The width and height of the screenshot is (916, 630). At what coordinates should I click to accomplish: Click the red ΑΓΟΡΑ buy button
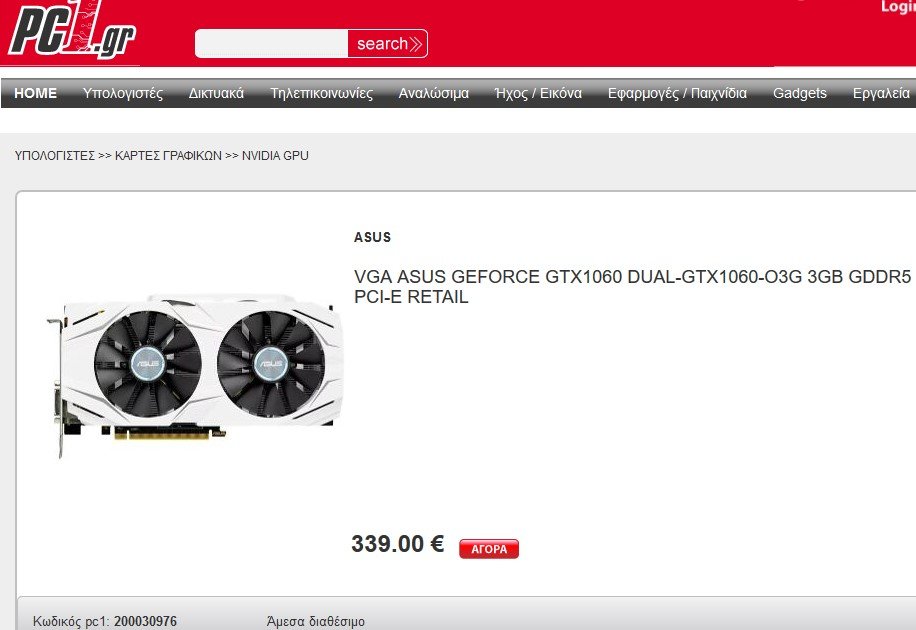click(489, 549)
